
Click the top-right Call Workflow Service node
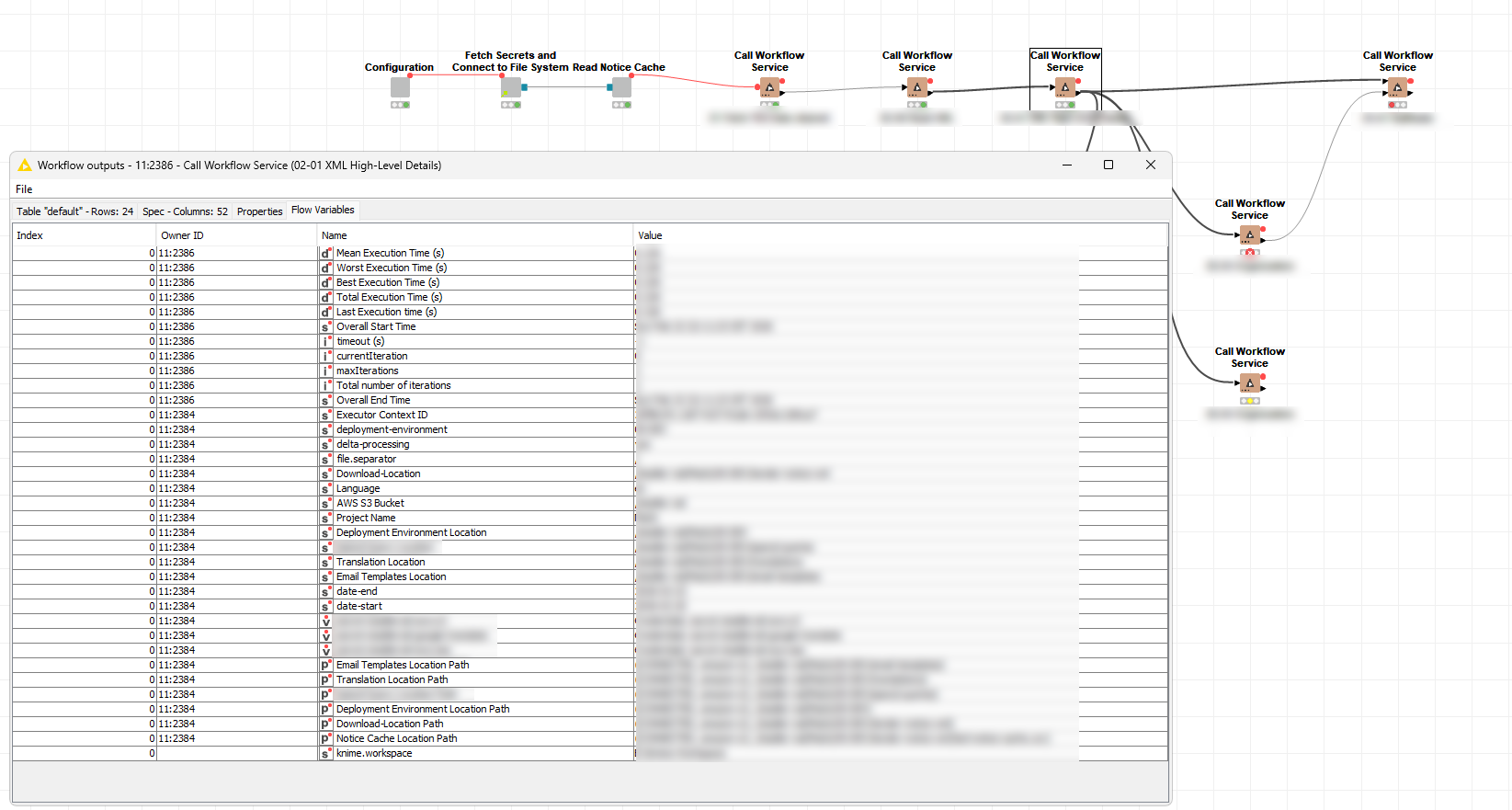pyautogui.click(x=1397, y=87)
